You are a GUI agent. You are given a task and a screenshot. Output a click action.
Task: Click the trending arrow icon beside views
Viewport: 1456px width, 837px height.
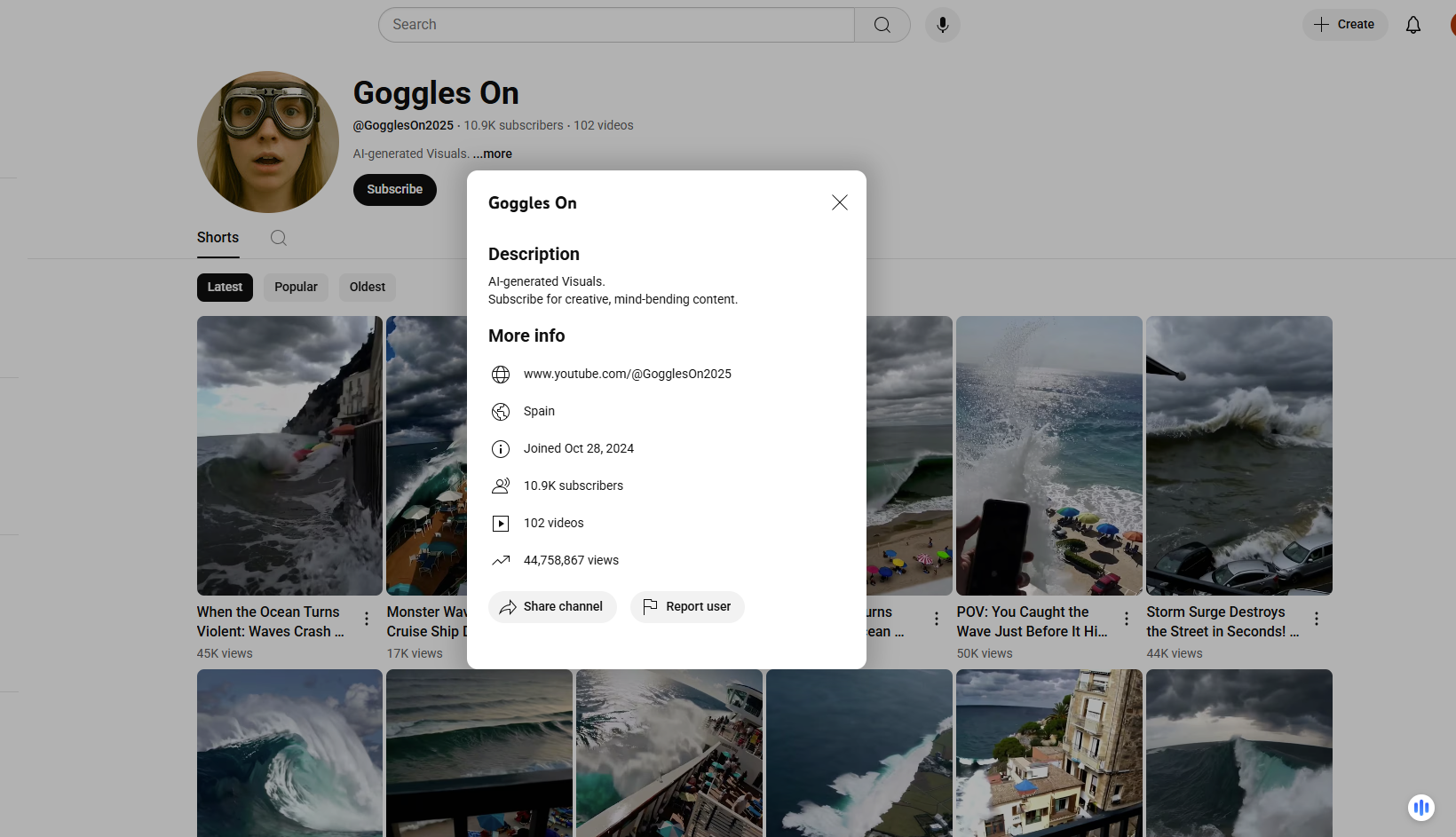501,561
